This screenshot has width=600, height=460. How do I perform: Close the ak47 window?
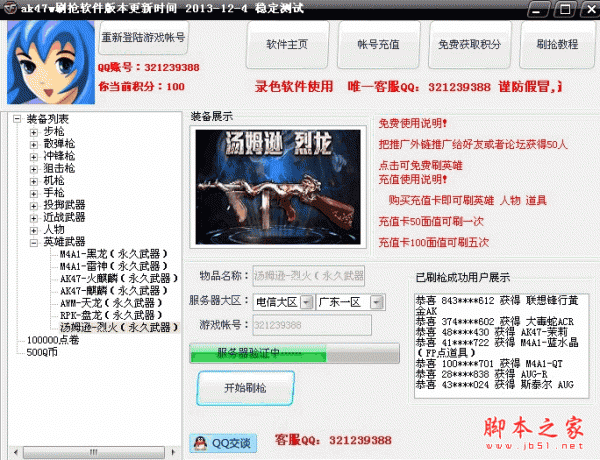pos(590,9)
